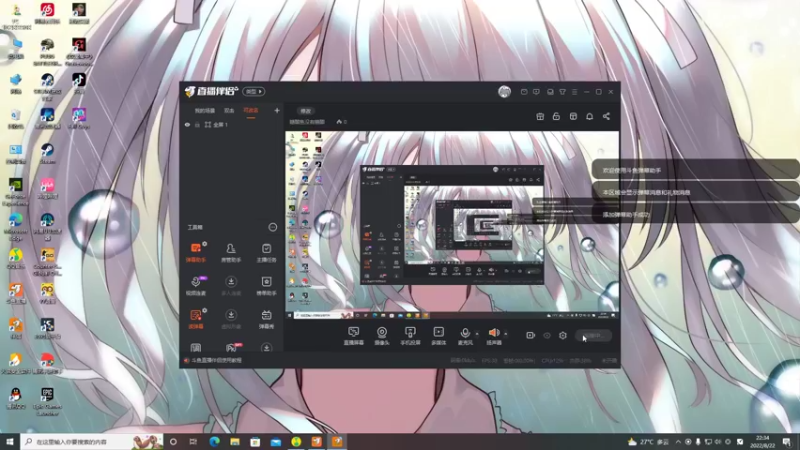Open the mode switch pill beside the app logo
The height and width of the screenshot is (450, 800).
click(254, 91)
